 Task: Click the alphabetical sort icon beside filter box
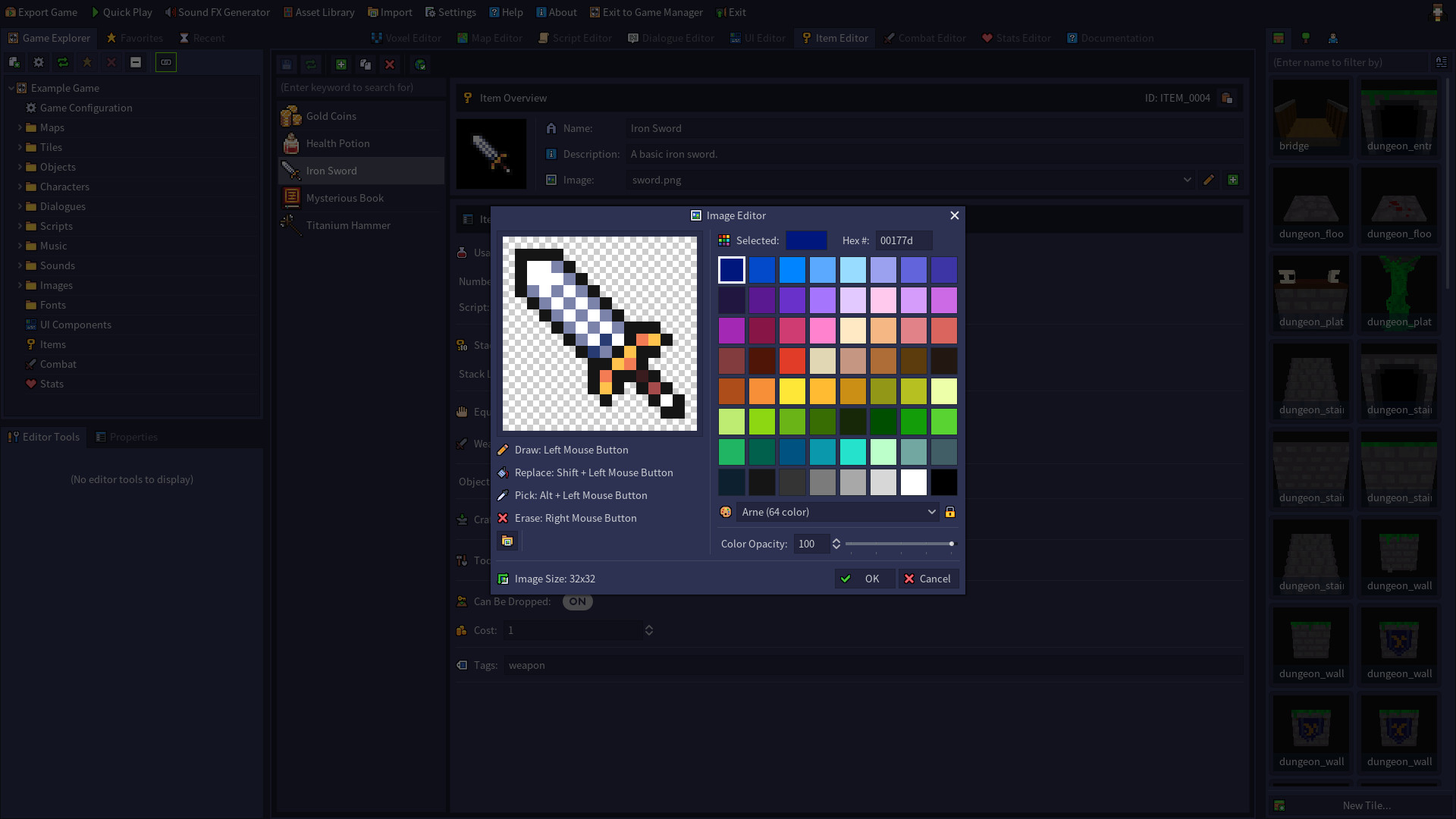(x=1442, y=62)
